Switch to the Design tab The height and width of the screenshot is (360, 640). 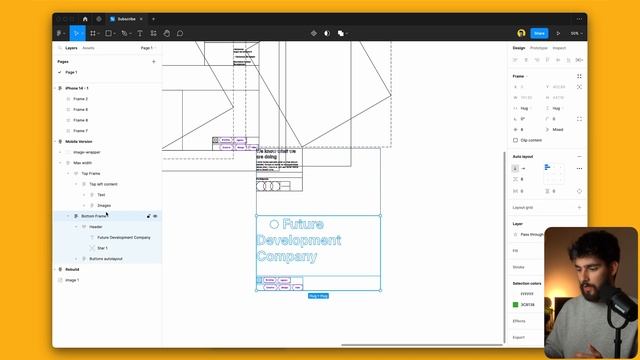click(519, 48)
